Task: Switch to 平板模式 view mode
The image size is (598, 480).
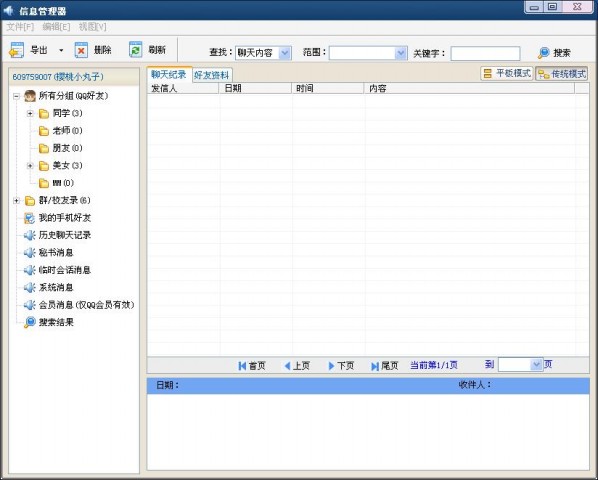Action: click(506, 73)
